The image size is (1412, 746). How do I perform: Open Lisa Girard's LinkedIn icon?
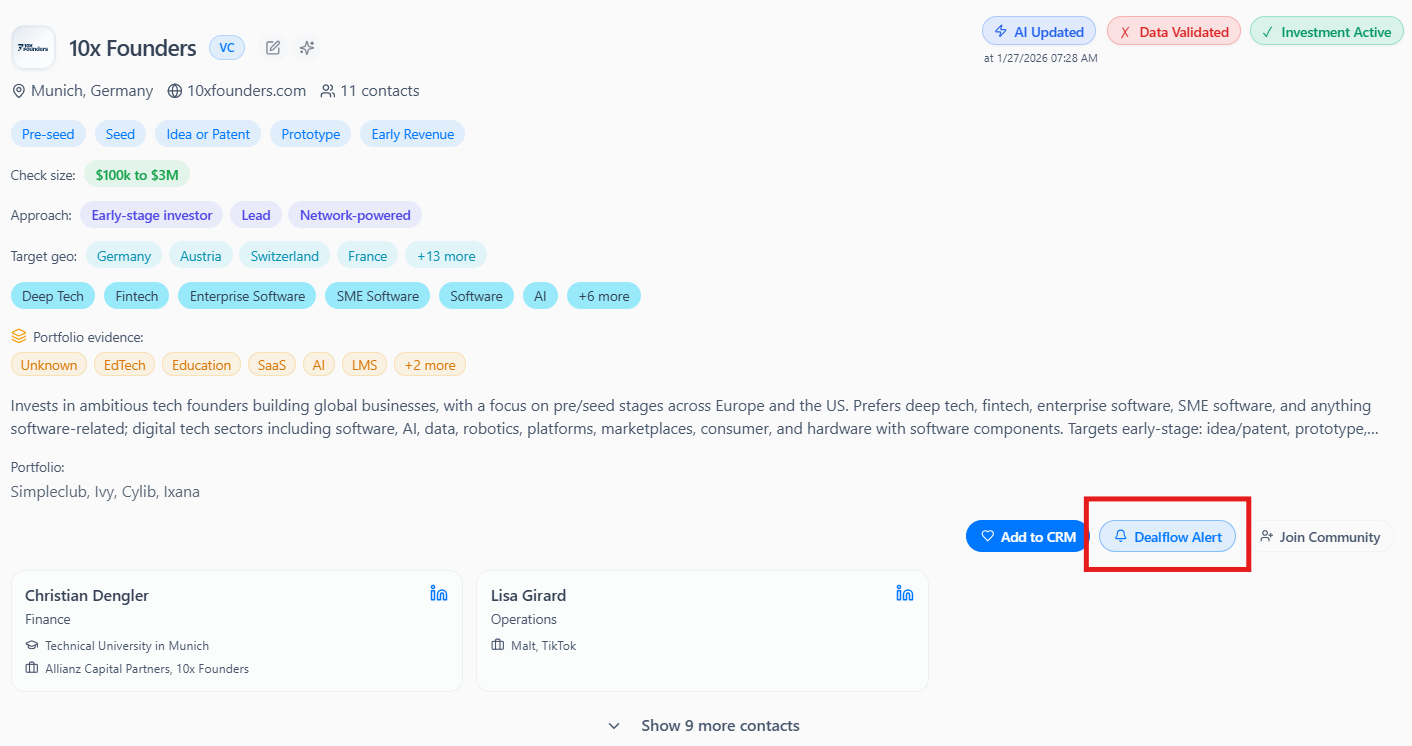coord(904,593)
